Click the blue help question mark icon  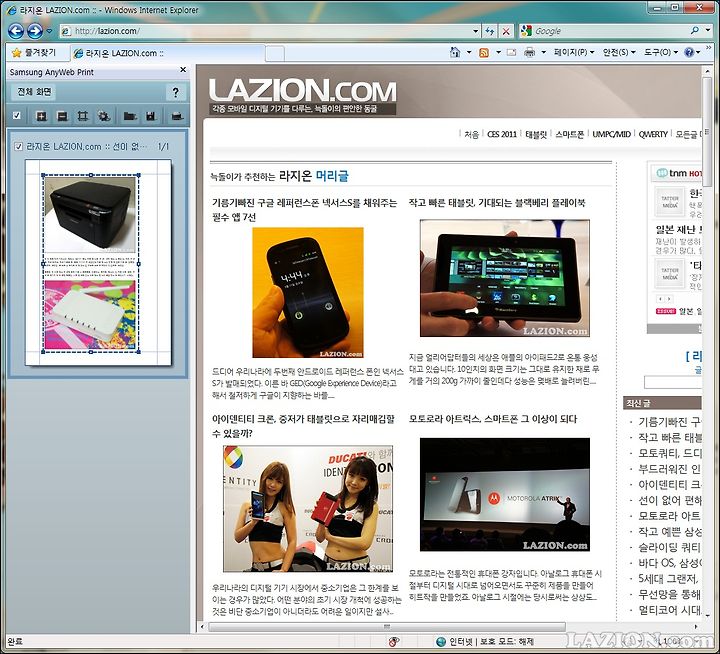tap(689, 52)
